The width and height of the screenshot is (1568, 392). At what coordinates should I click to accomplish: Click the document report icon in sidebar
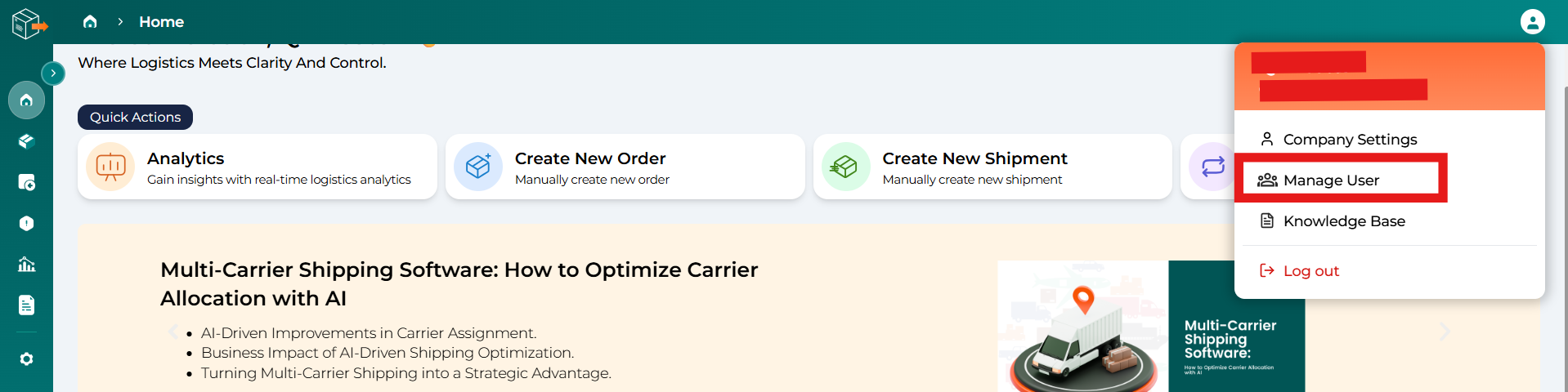[x=26, y=305]
